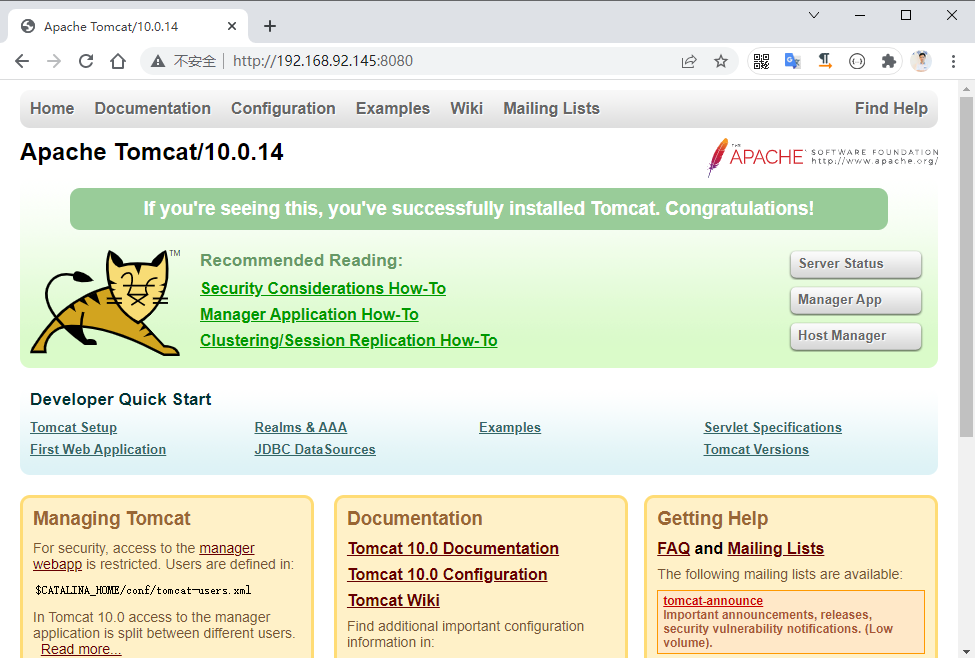
Task: Click the vertical scrollbar thumb
Action: click(x=966, y=267)
